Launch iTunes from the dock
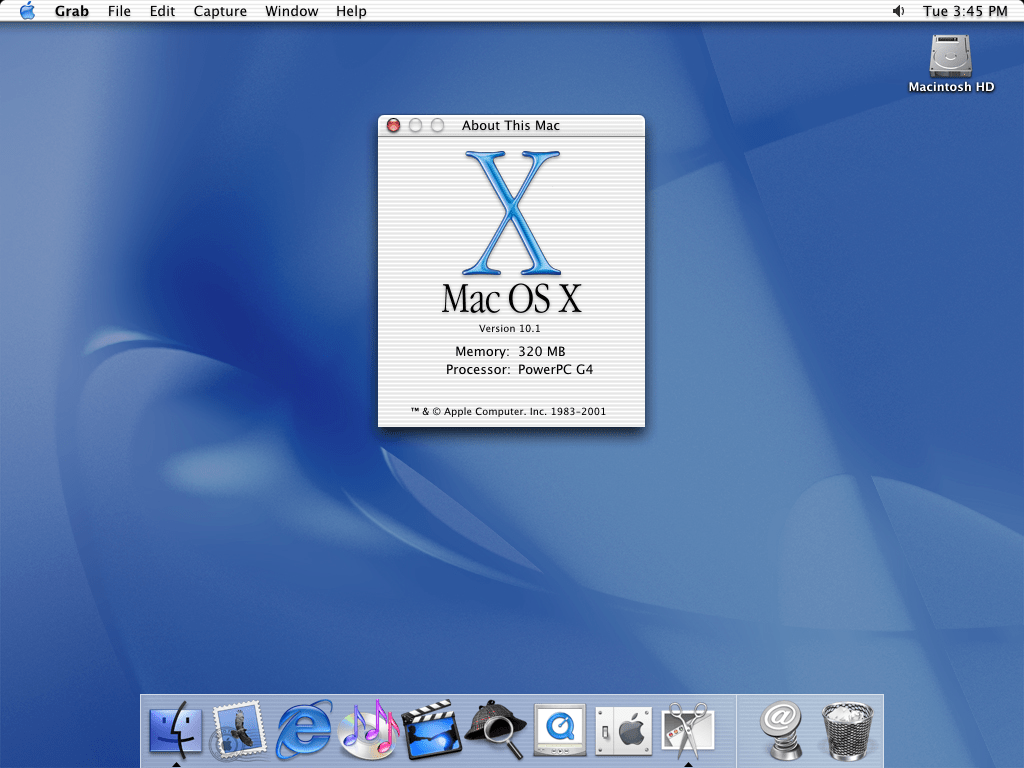The width and height of the screenshot is (1024, 768). pyautogui.click(x=369, y=732)
